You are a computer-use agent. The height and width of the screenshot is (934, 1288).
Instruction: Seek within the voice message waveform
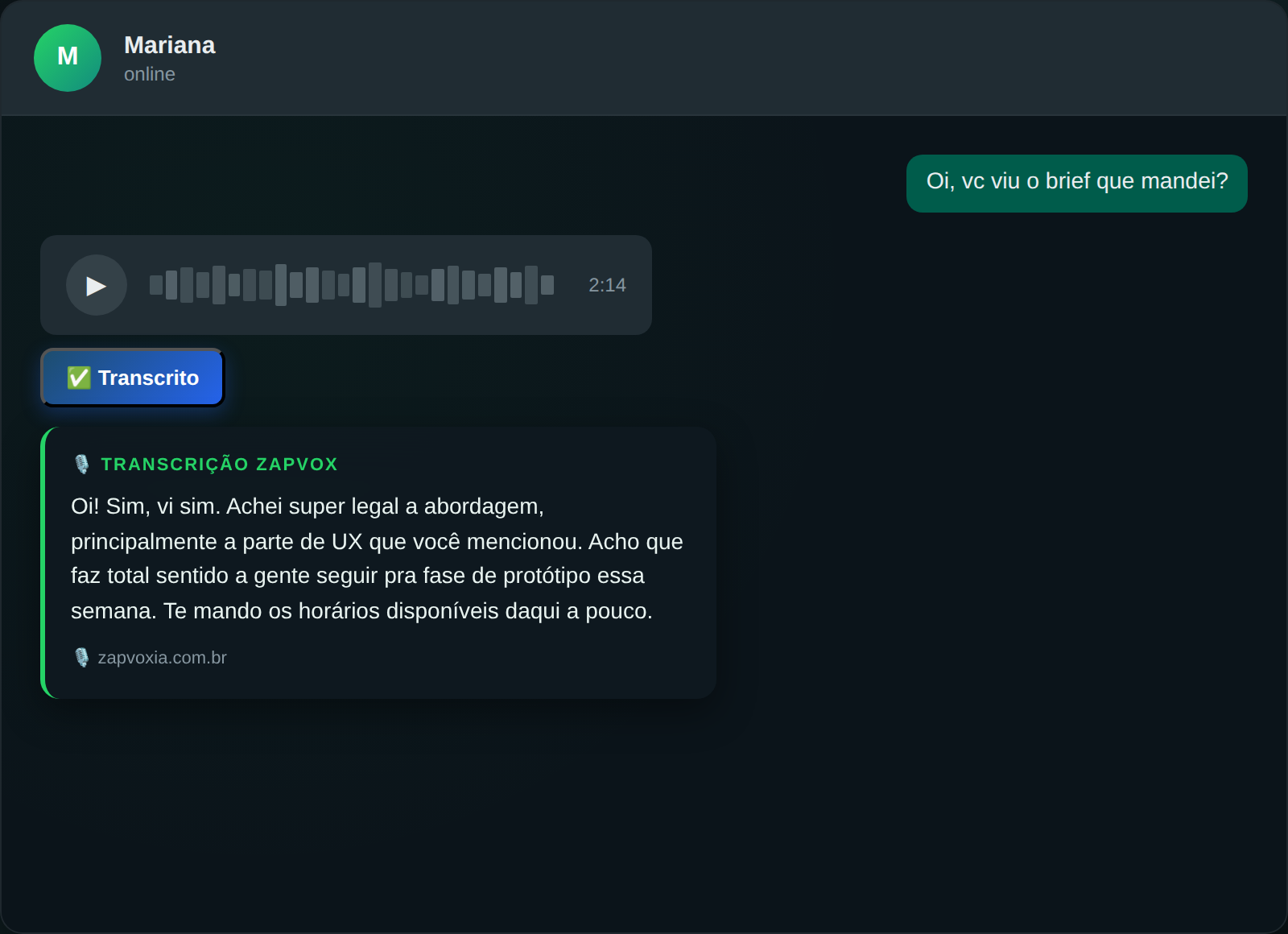click(352, 285)
